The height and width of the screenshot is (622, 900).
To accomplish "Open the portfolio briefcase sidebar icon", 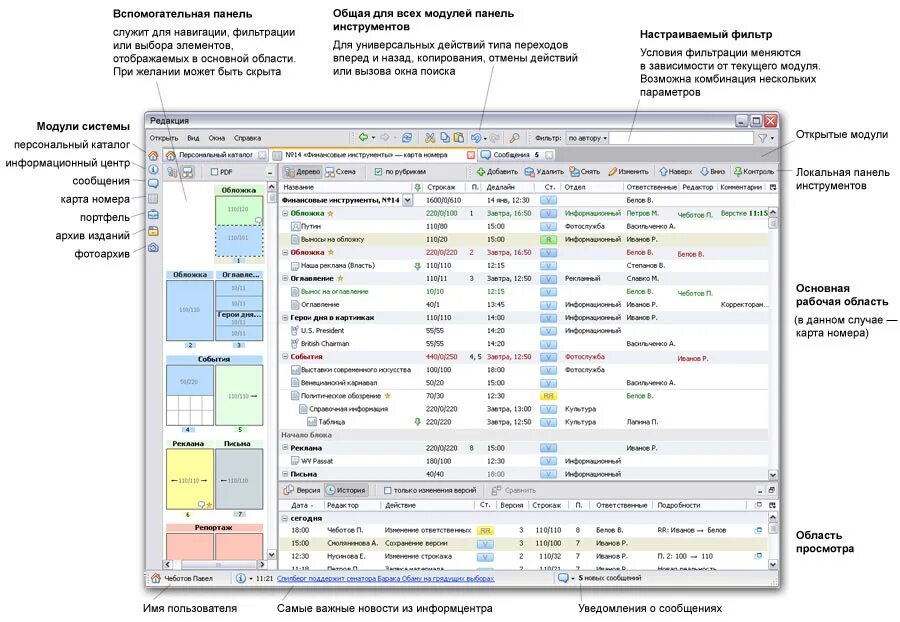I will [153, 215].
